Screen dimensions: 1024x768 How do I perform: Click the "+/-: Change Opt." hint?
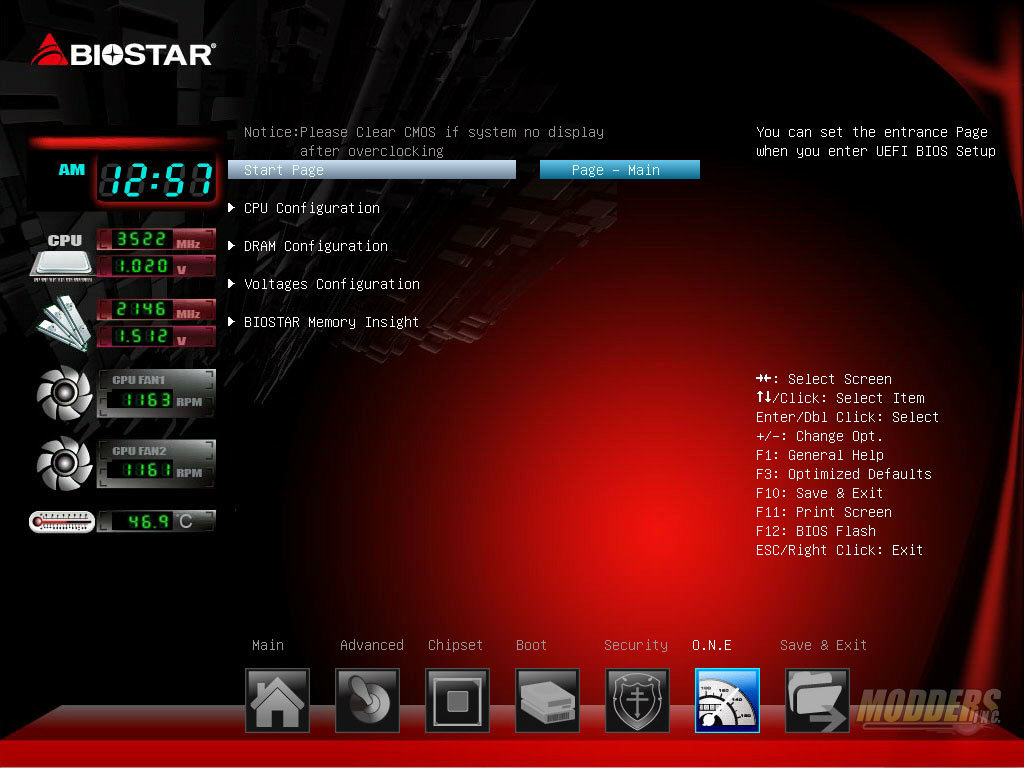click(819, 436)
